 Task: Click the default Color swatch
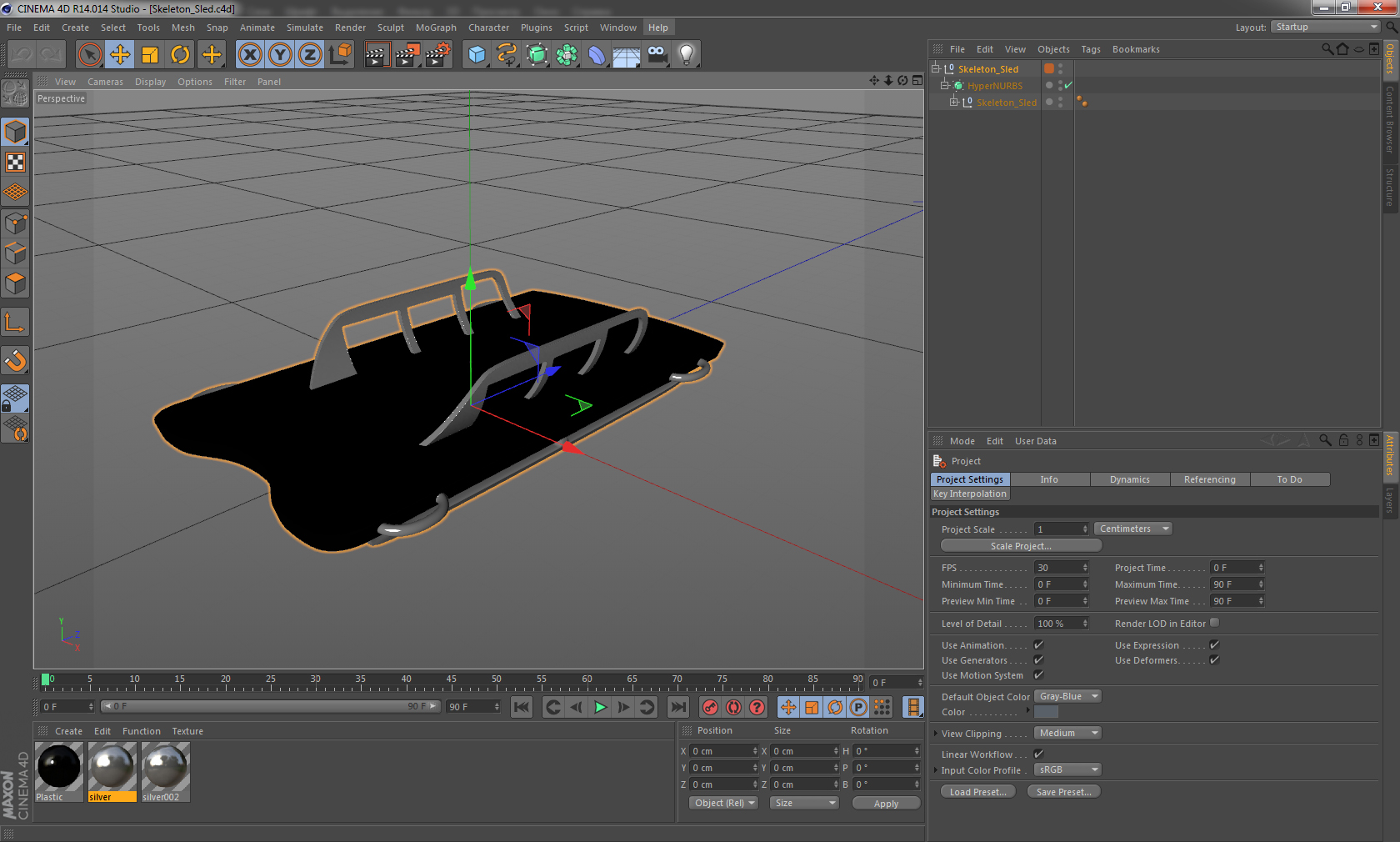(x=1046, y=712)
